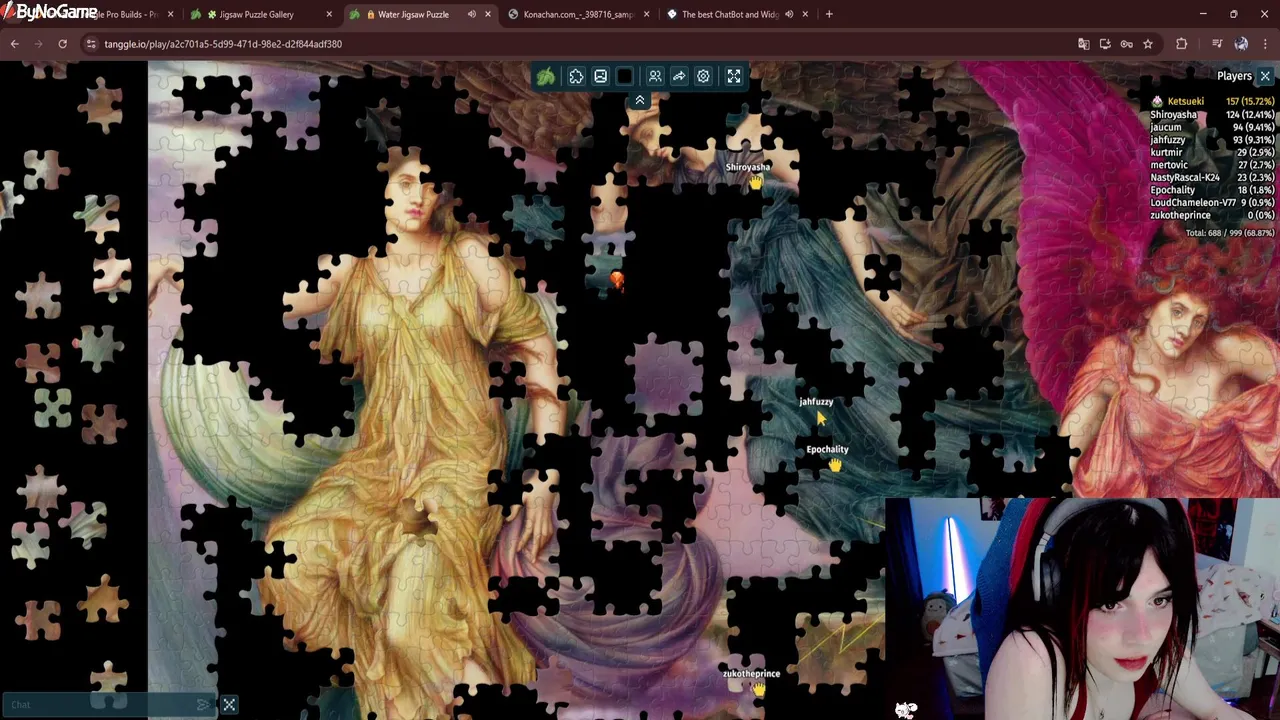Send the chat message
The width and height of the screenshot is (1280, 720).
click(203, 705)
